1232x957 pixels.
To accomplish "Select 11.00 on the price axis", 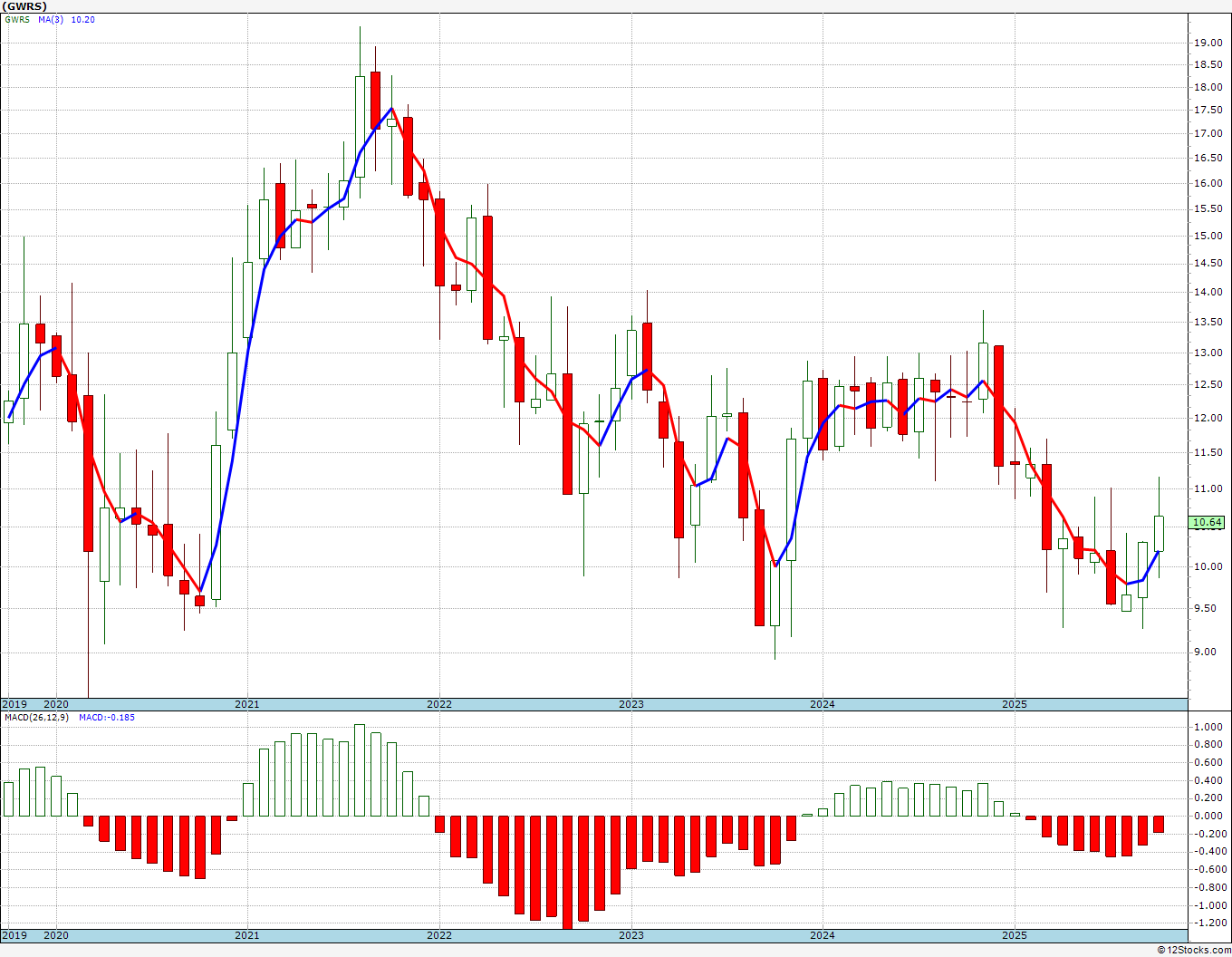I will point(1207,488).
